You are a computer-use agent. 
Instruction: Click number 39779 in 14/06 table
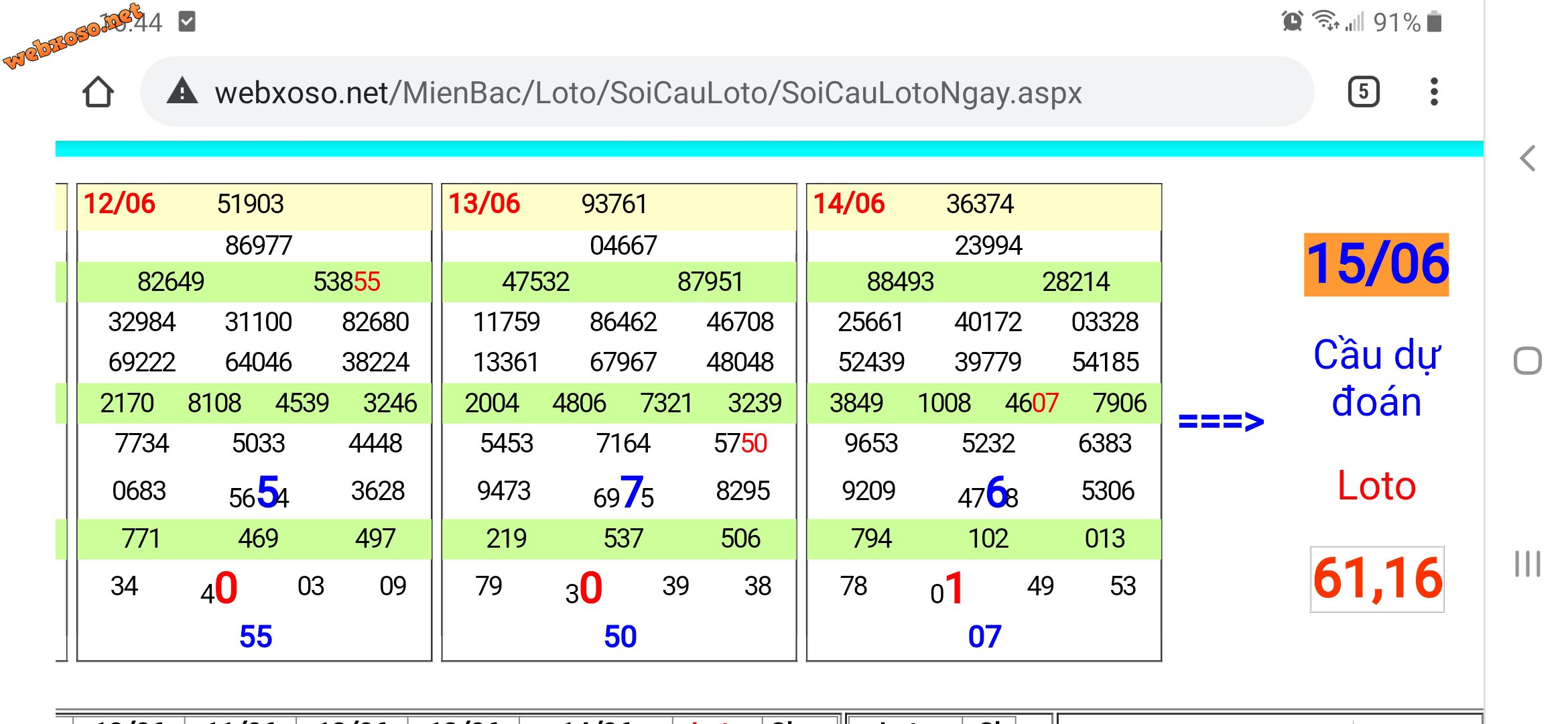pyautogui.click(x=988, y=362)
